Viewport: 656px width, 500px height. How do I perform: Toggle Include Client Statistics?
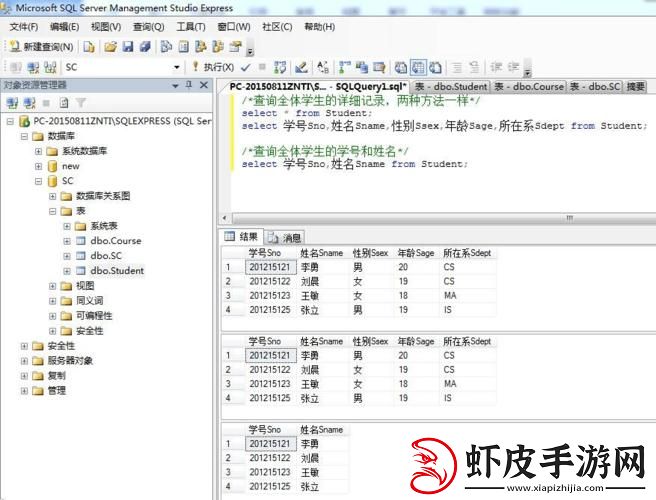coord(361,67)
